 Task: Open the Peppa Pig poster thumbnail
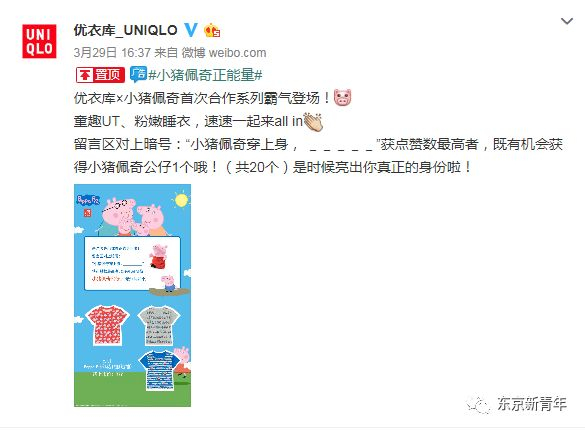click(x=132, y=295)
